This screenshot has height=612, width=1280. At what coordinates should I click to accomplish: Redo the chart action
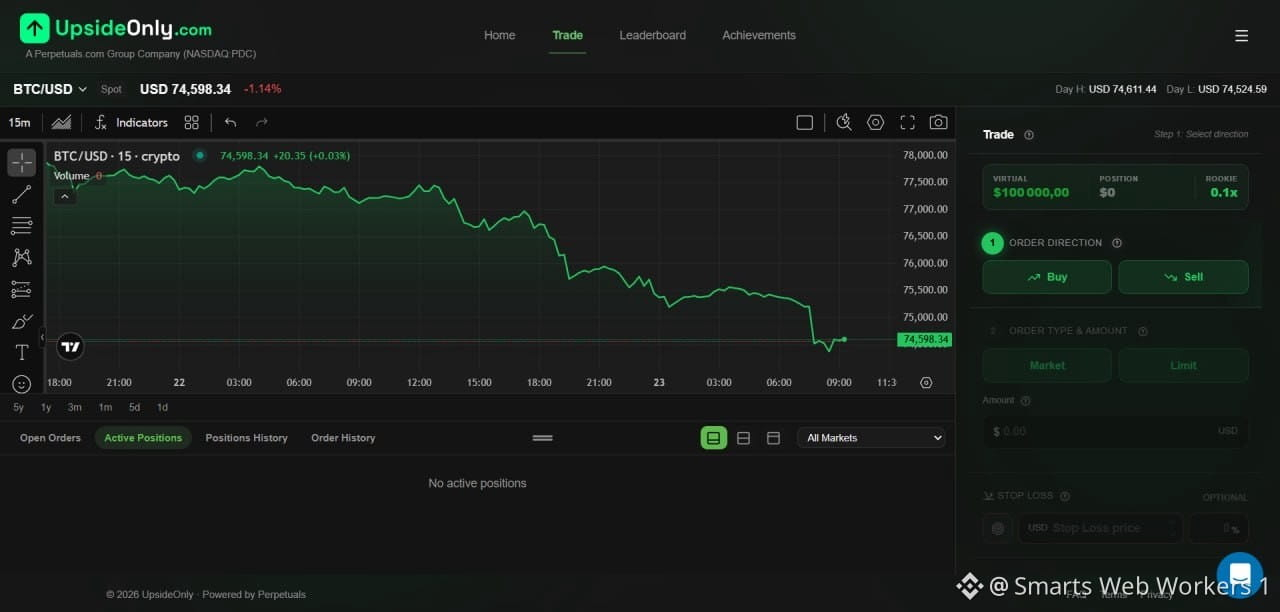pos(262,122)
